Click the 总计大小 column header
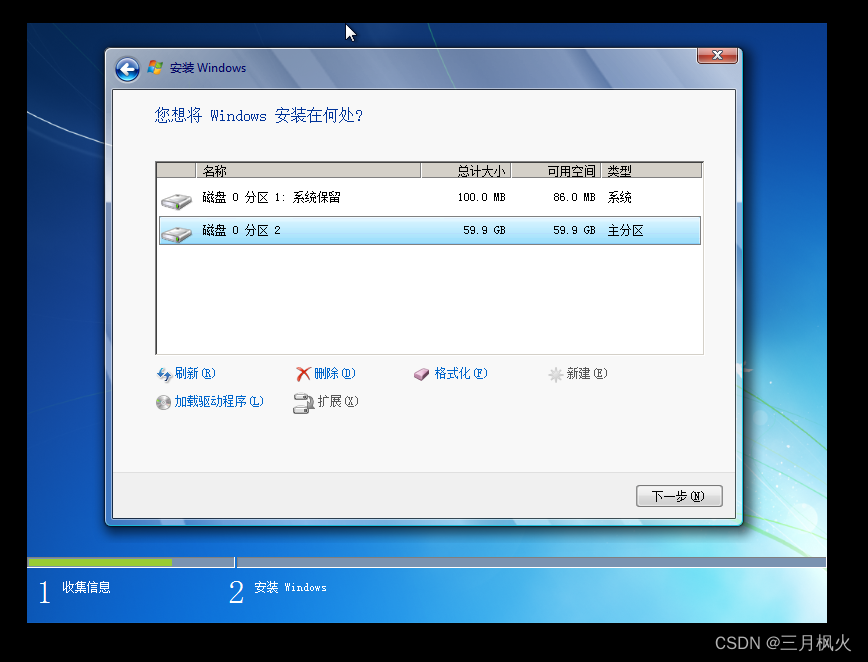868x662 pixels. click(466, 171)
